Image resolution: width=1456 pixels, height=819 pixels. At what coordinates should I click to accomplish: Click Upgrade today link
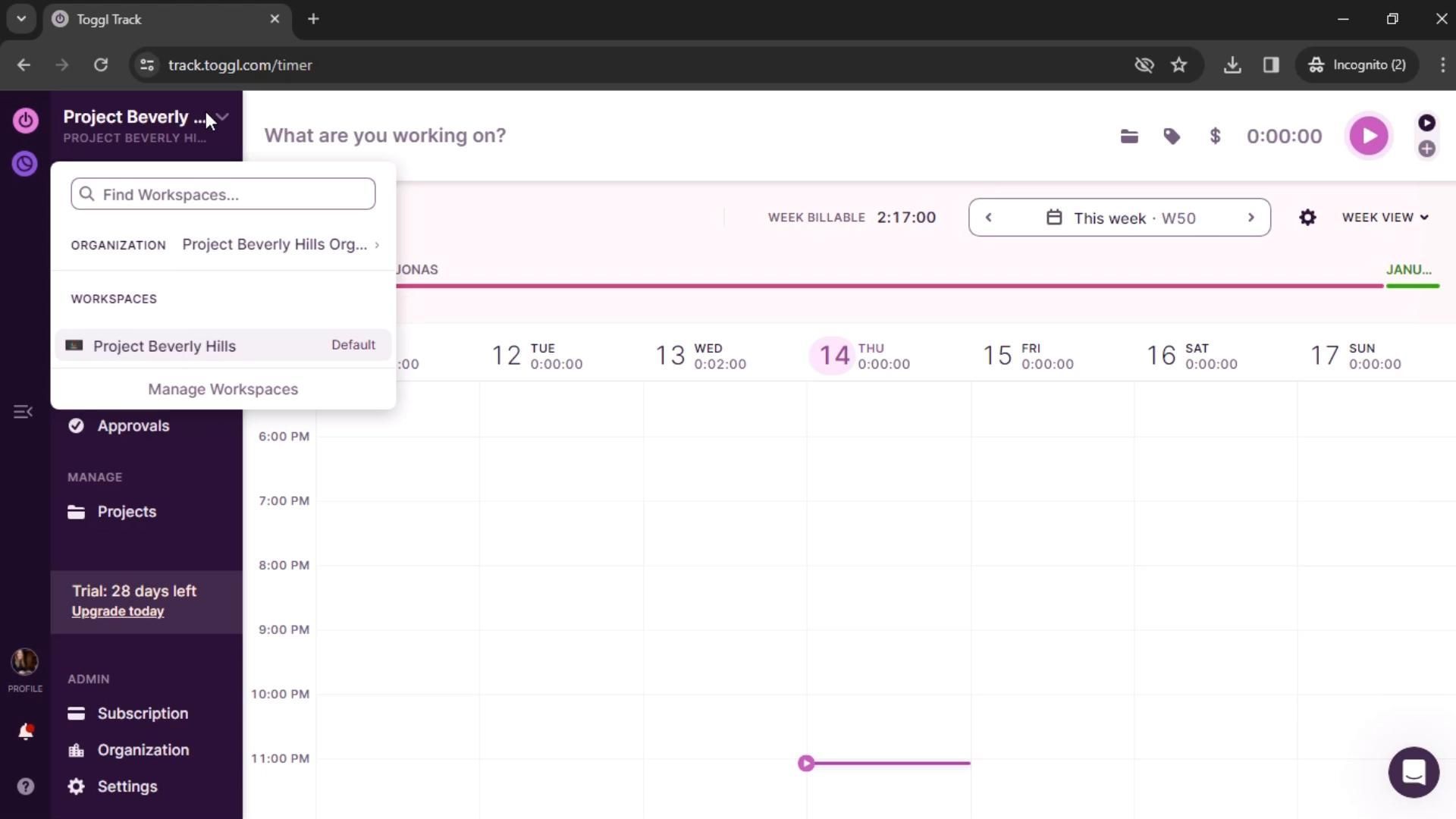click(x=118, y=611)
